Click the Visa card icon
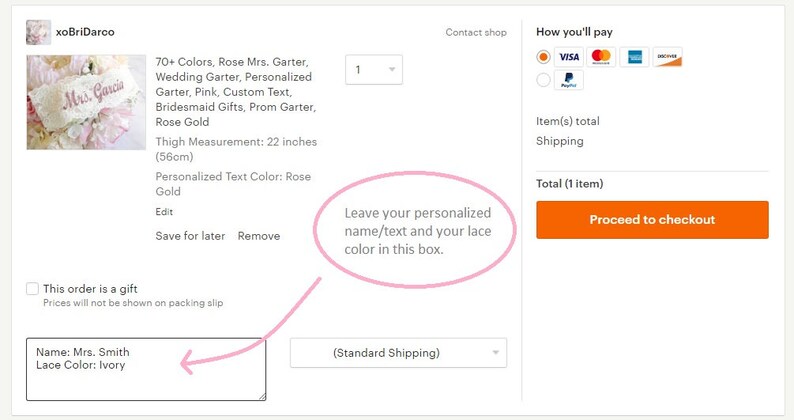Viewport: 794px width, 420px height. click(x=569, y=57)
